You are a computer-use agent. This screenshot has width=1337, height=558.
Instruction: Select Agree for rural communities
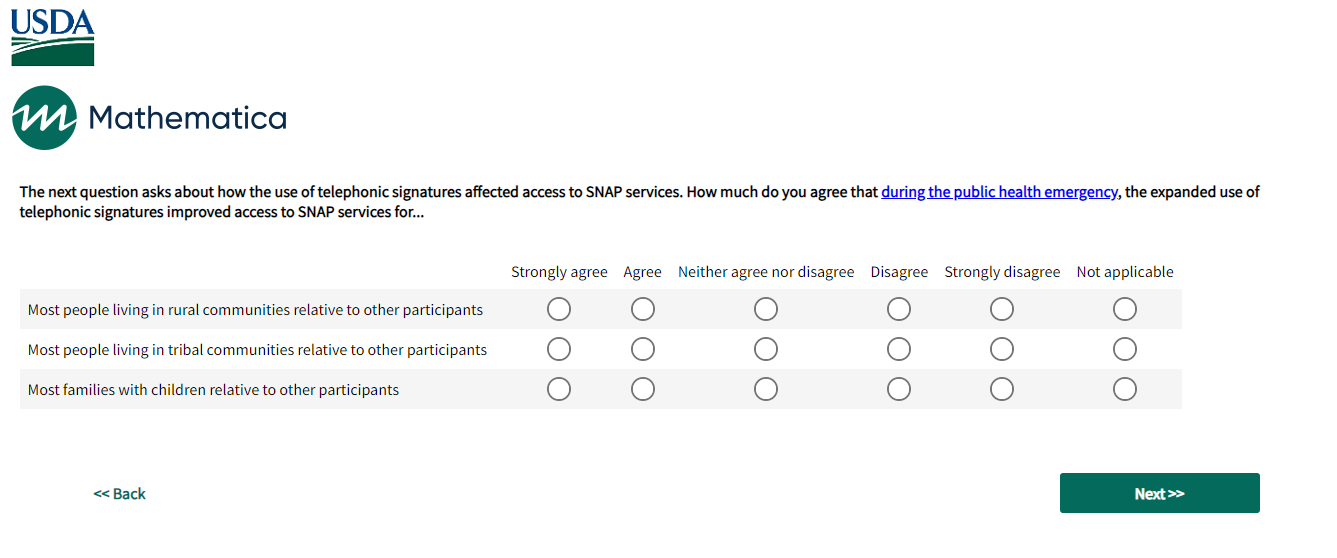click(643, 310)
